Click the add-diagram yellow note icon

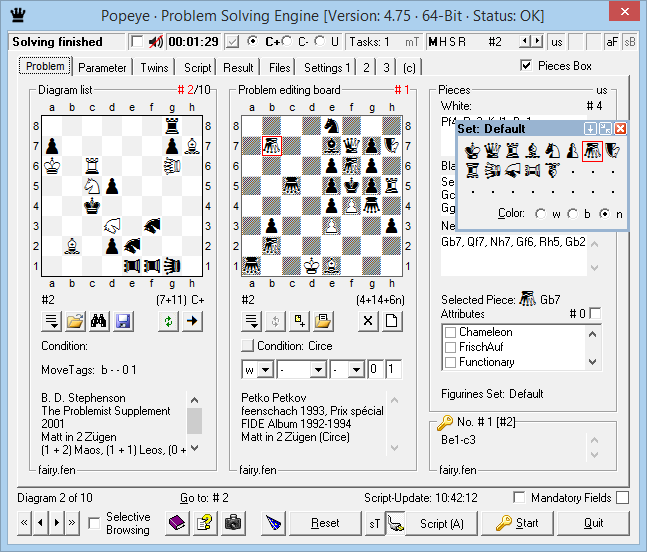pyautogui.click(x=300, y=321)
